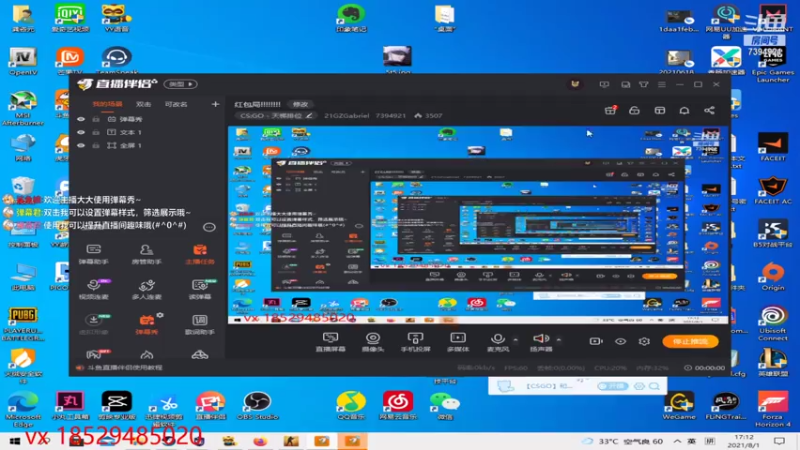Expand speaker options arrow
The width and height of the screenshot is (800, 450).
(559, 339)
